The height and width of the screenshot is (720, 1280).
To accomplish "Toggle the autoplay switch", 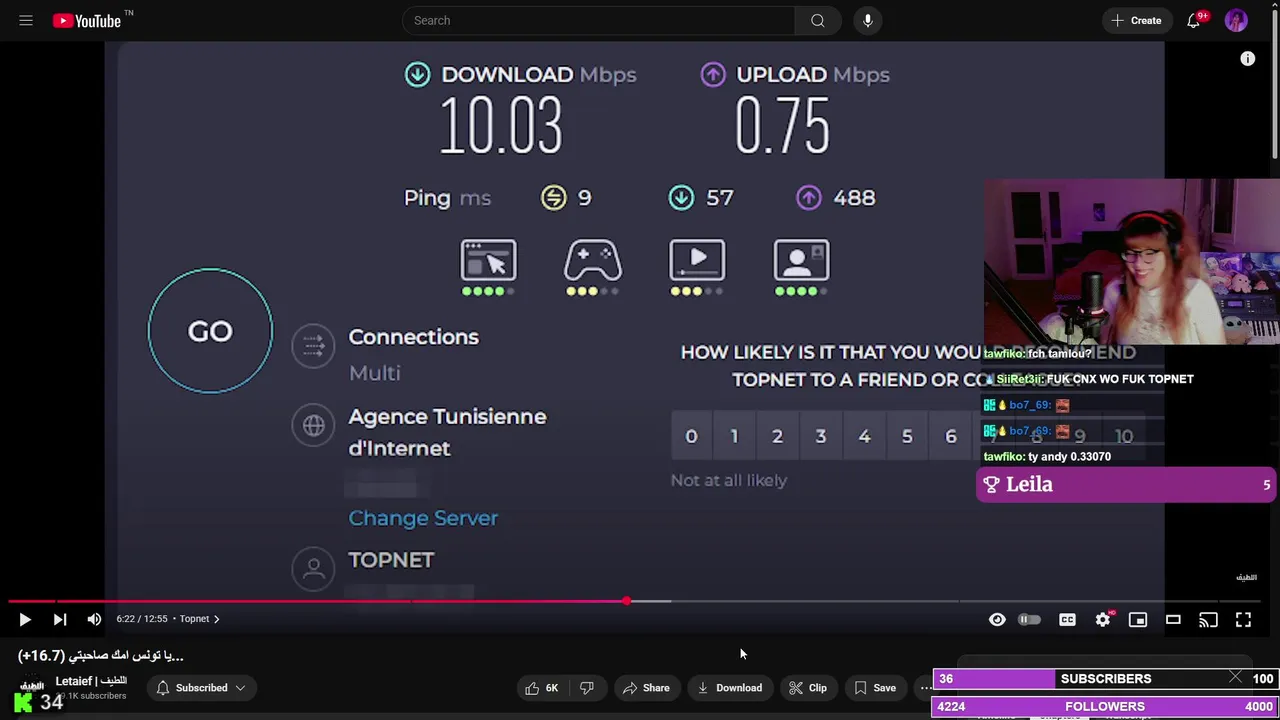I will [x=1030, y=620].
